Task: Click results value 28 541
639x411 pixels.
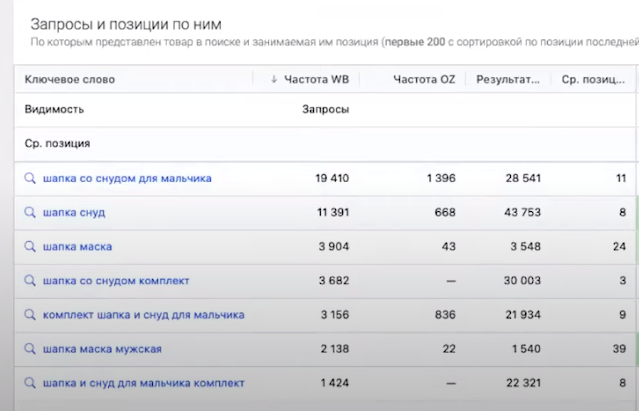Action: tap(523, 178)
